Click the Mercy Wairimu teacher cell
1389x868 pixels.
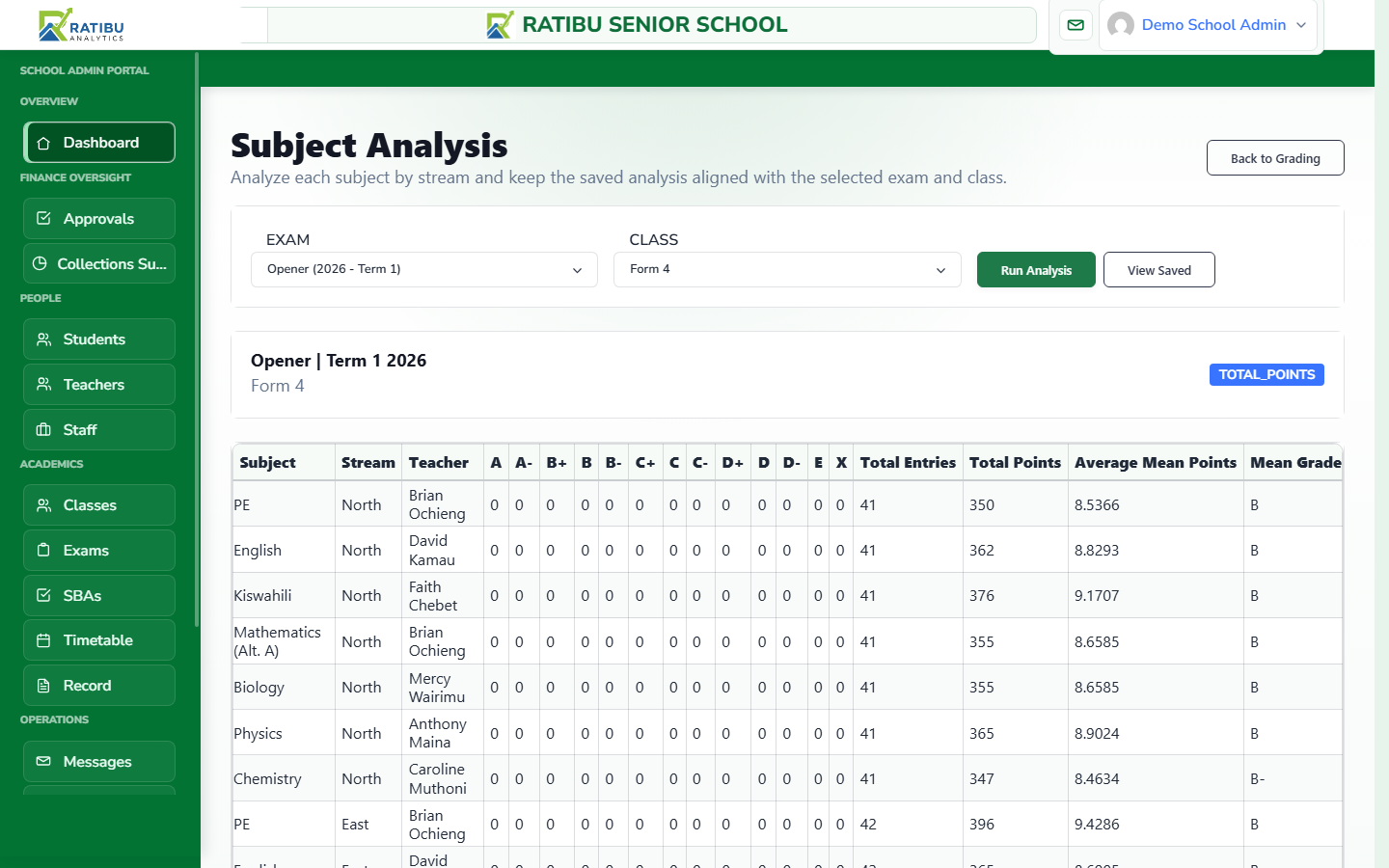(443, 688)
